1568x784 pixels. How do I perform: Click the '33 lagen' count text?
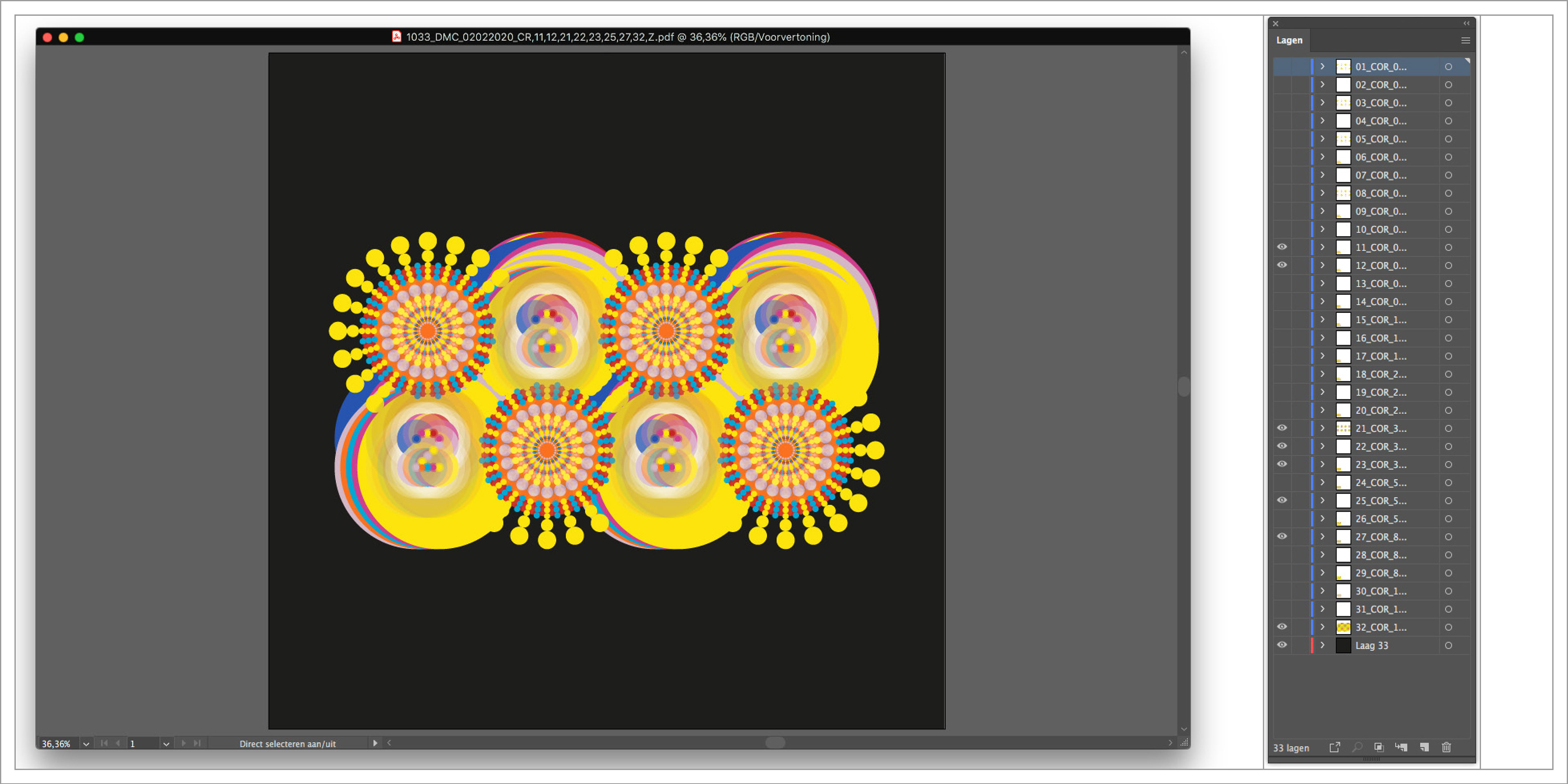(1290, 748)
